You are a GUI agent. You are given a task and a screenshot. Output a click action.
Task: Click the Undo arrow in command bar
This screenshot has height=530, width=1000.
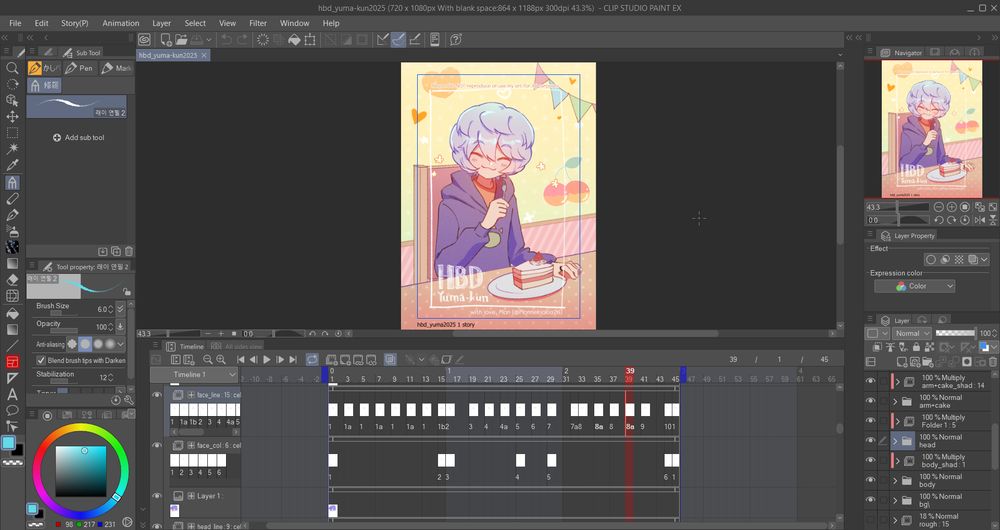[x=227, y=40]
